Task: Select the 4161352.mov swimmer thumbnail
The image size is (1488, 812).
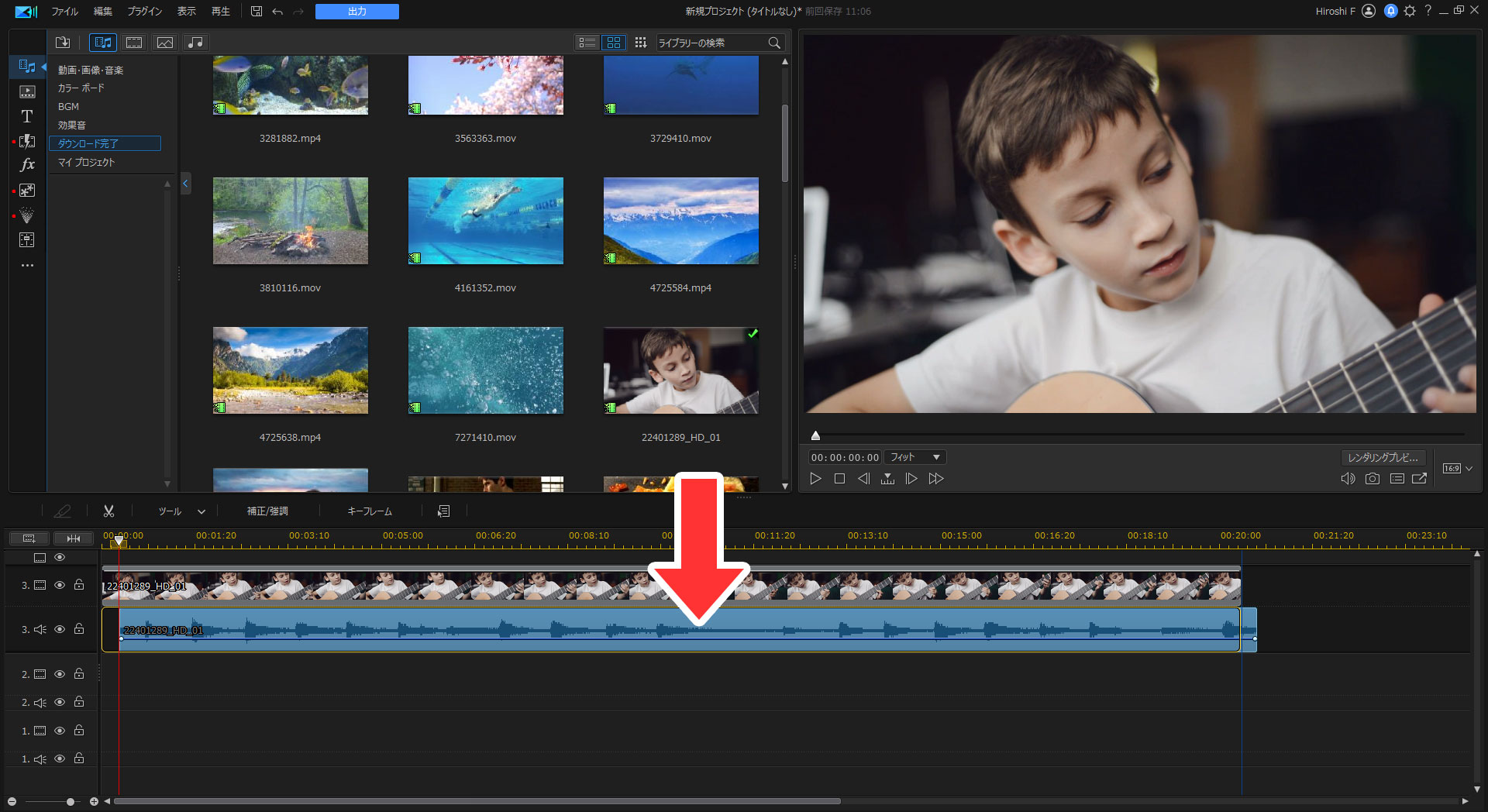Action: [x=486, y=221]
